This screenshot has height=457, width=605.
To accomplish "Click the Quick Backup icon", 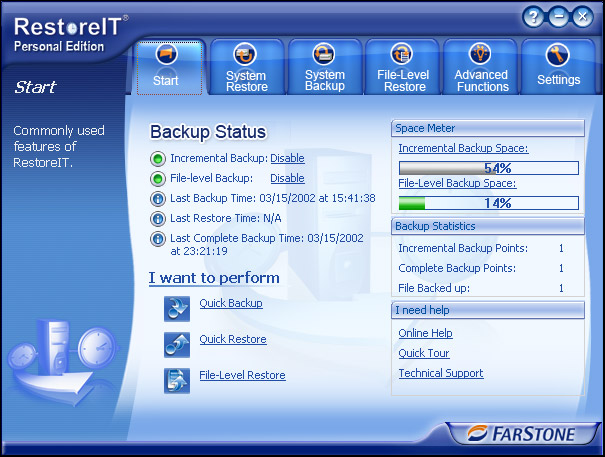I will [x=177, y=307].
